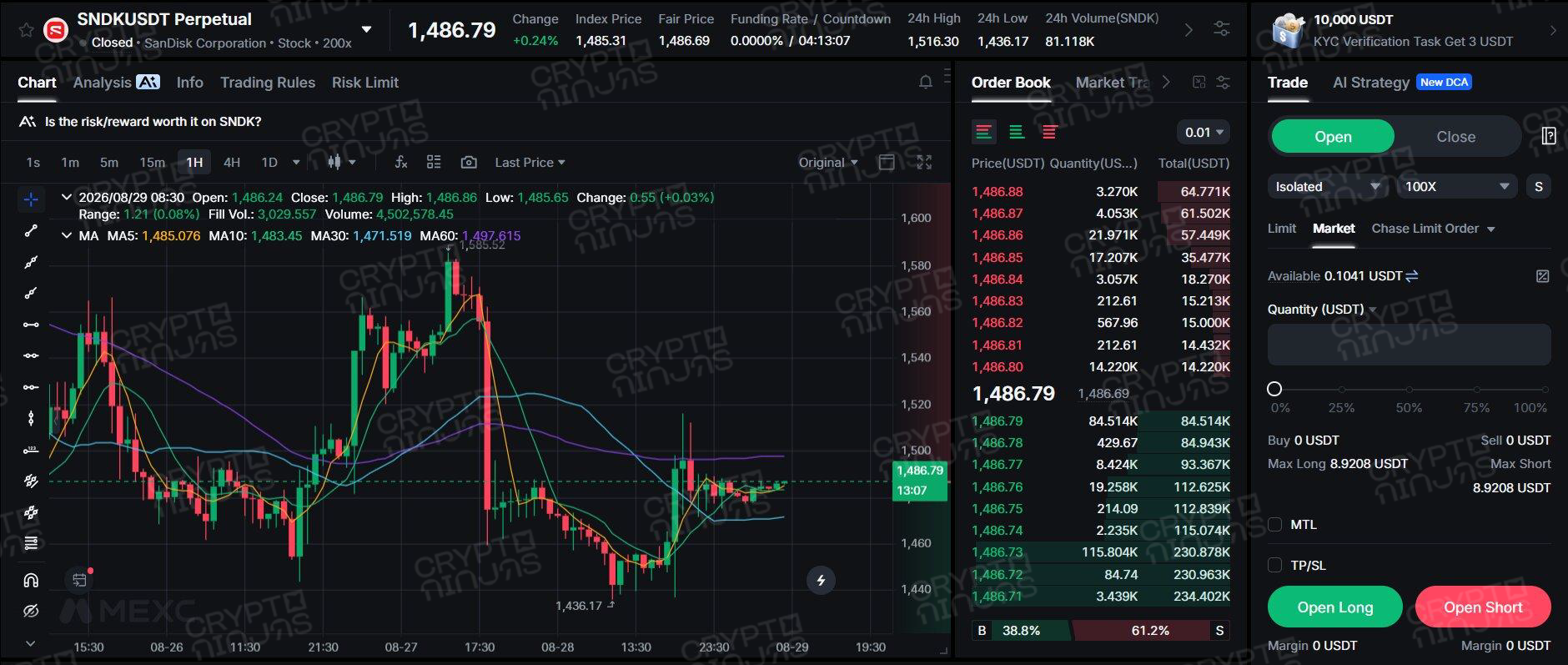Open order book settings sliders icon
This screenshot has width=1568, height=665.
[x=1224, y=82]
